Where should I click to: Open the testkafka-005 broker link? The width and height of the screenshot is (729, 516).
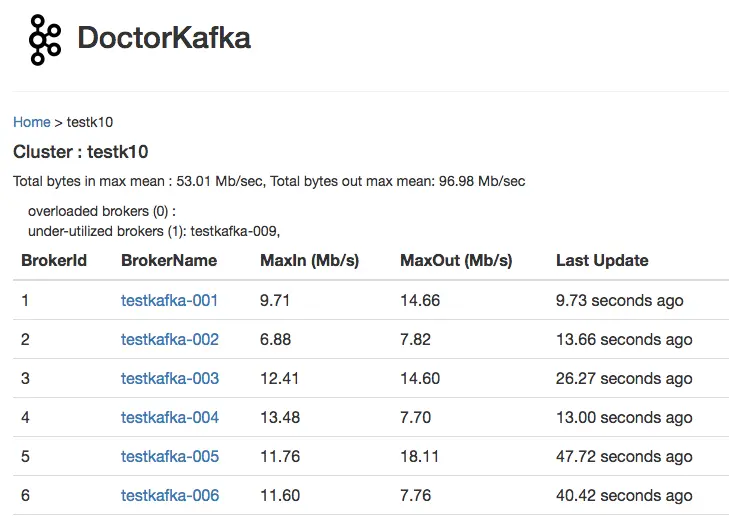(169, 456)
